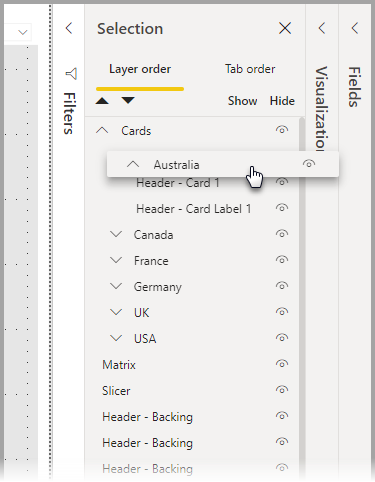Expand the Canada group
The width and height of the screenshot is (375, 482).
116,234
